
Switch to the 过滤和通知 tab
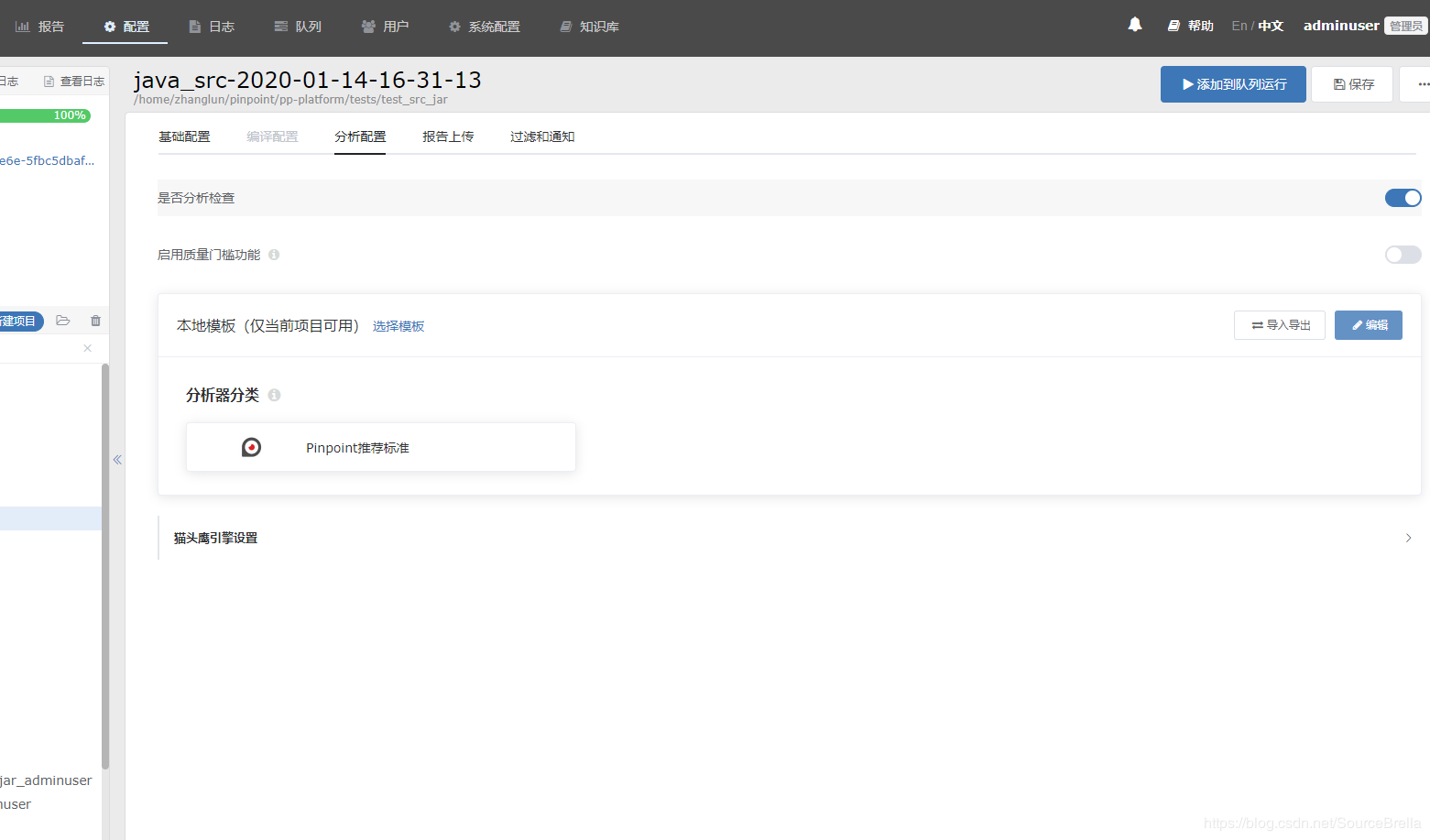click(x=542, y=136)
